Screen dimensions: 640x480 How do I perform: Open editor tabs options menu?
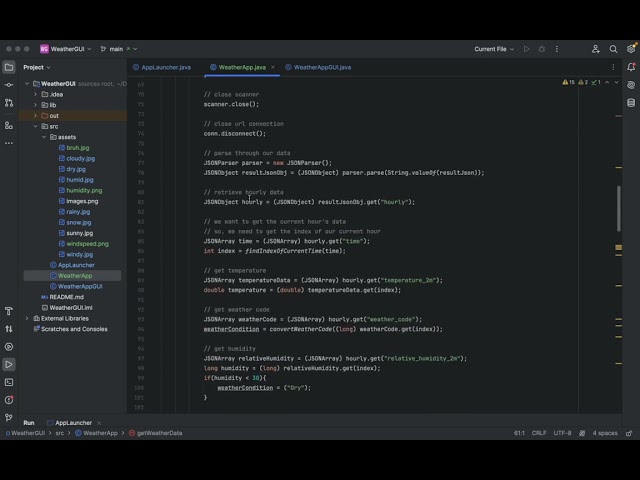point(613,67)
